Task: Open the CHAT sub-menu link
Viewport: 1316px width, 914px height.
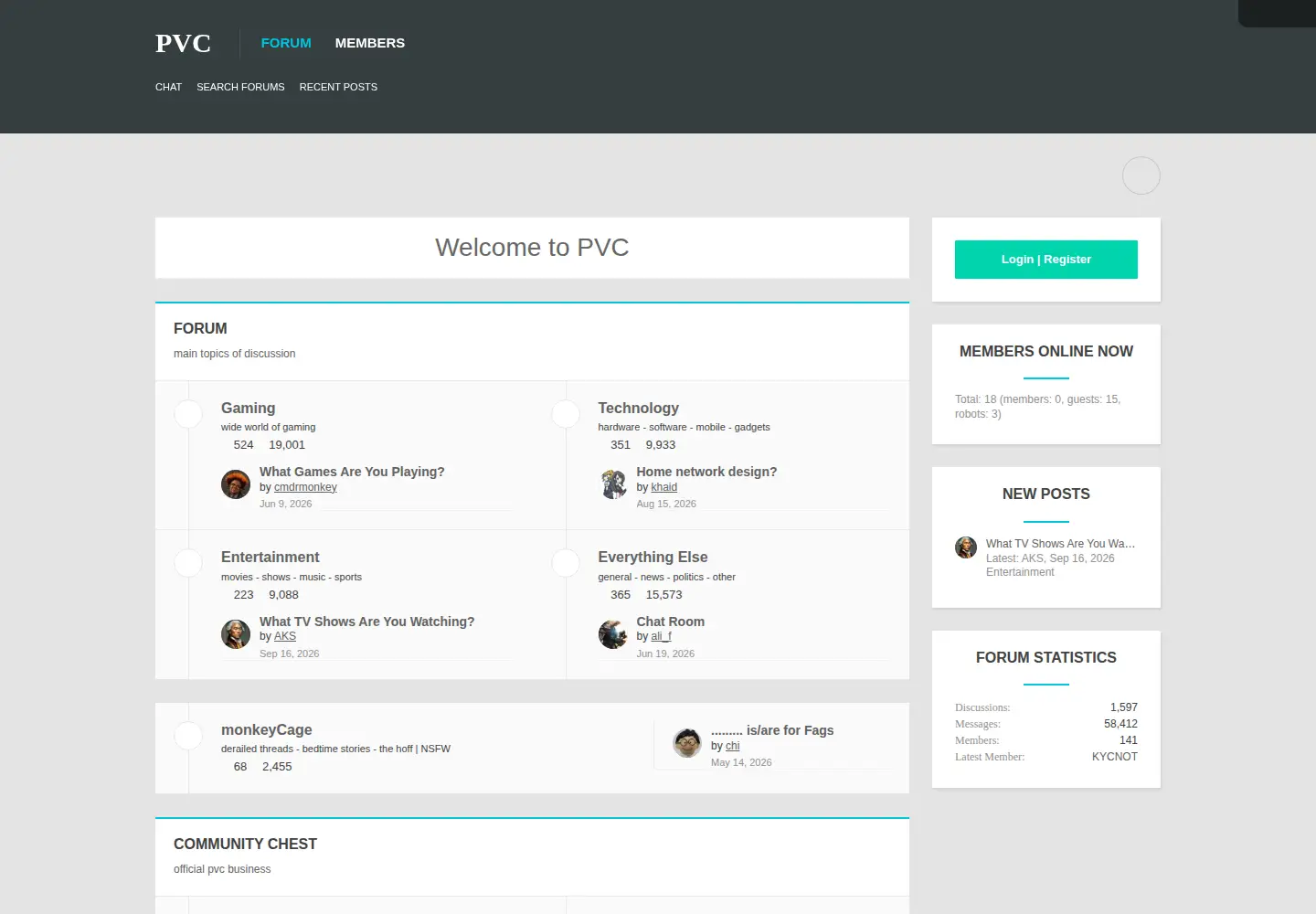Action: pyautogui.click(x=168, y=87)
